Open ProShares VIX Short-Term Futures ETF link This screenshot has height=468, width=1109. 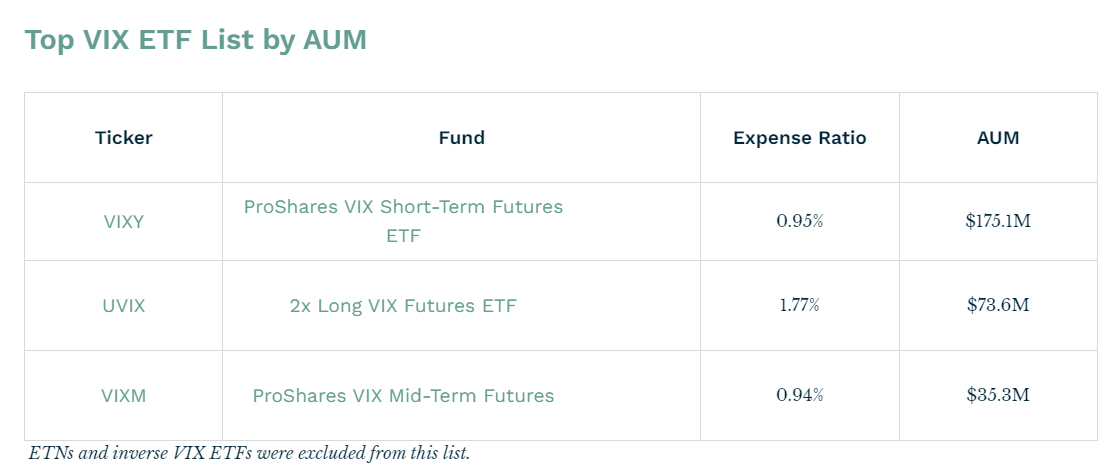403,207
